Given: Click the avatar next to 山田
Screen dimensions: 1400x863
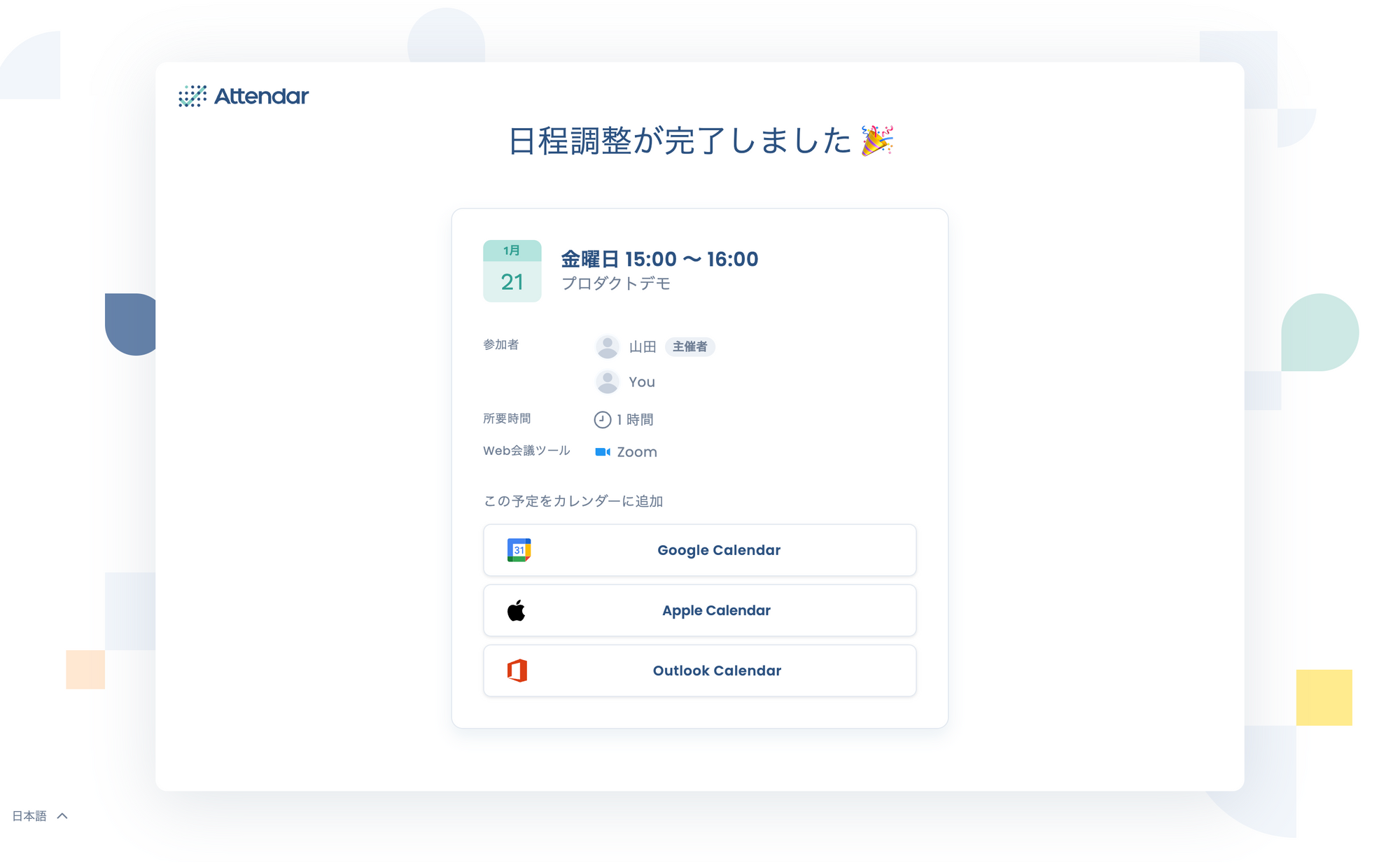Looking at the screenshot, I should coord(607,346).
